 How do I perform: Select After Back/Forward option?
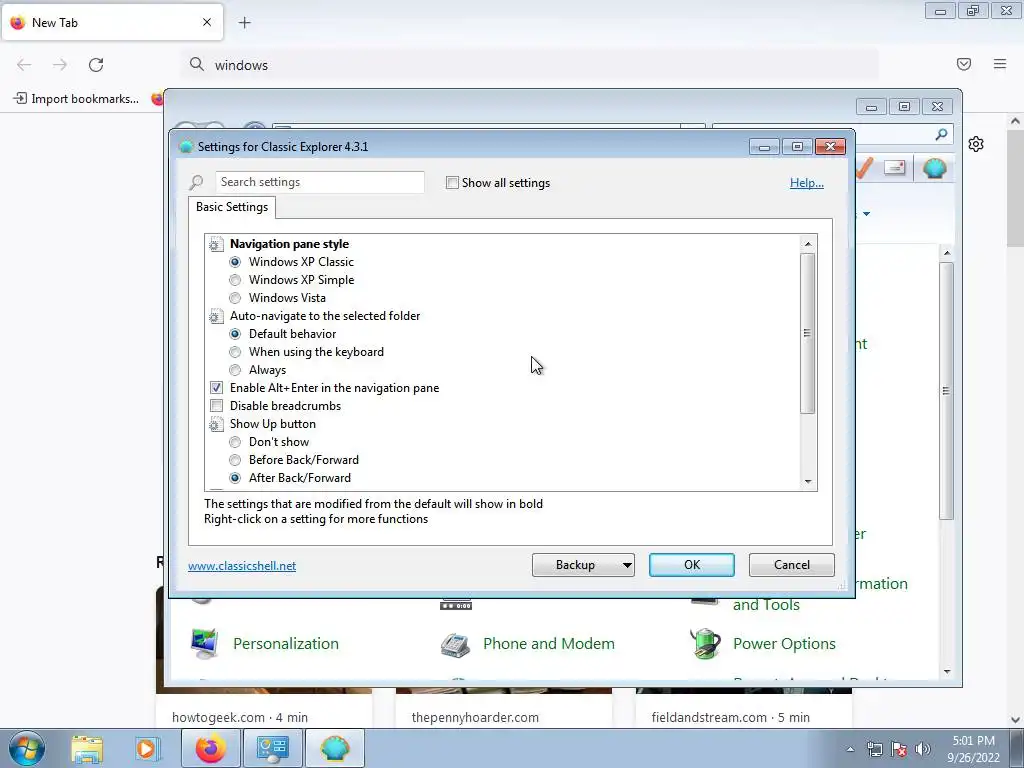click(x=235, y=478)
